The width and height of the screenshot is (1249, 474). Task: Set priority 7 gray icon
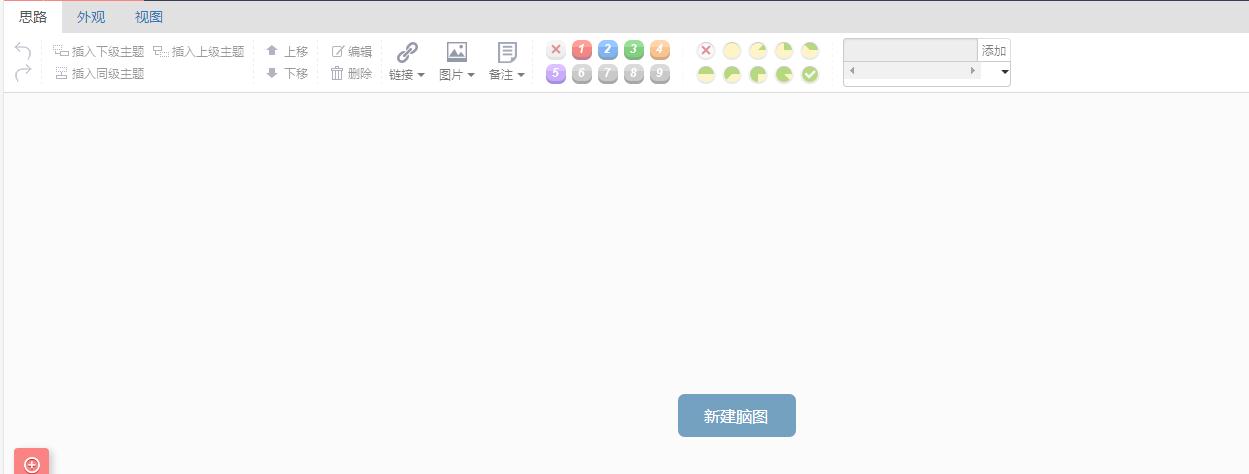[608, 74]
